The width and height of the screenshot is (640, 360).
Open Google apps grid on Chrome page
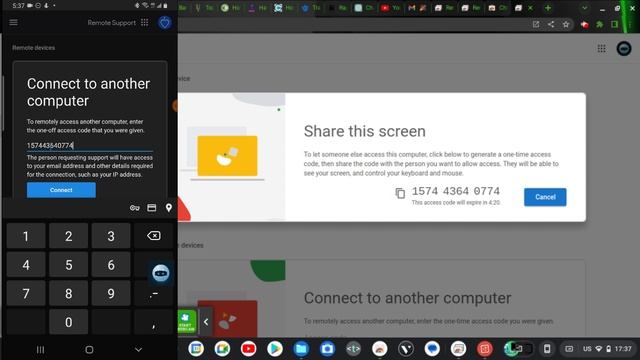tap(601, 49)
